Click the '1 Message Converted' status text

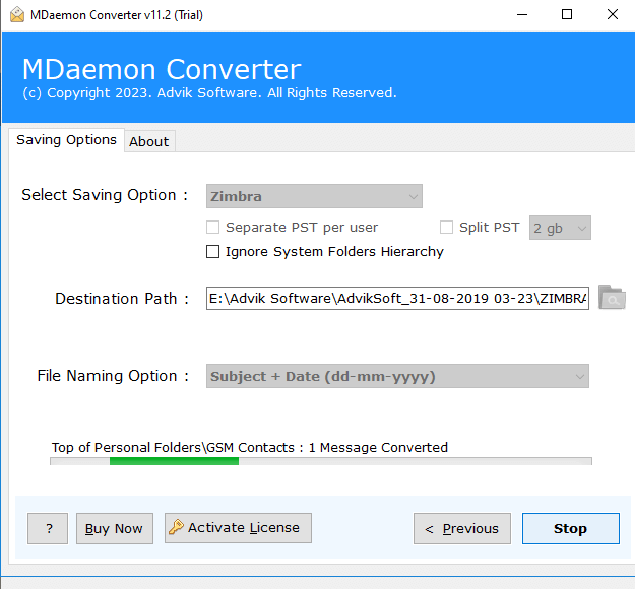pos(378,447)
